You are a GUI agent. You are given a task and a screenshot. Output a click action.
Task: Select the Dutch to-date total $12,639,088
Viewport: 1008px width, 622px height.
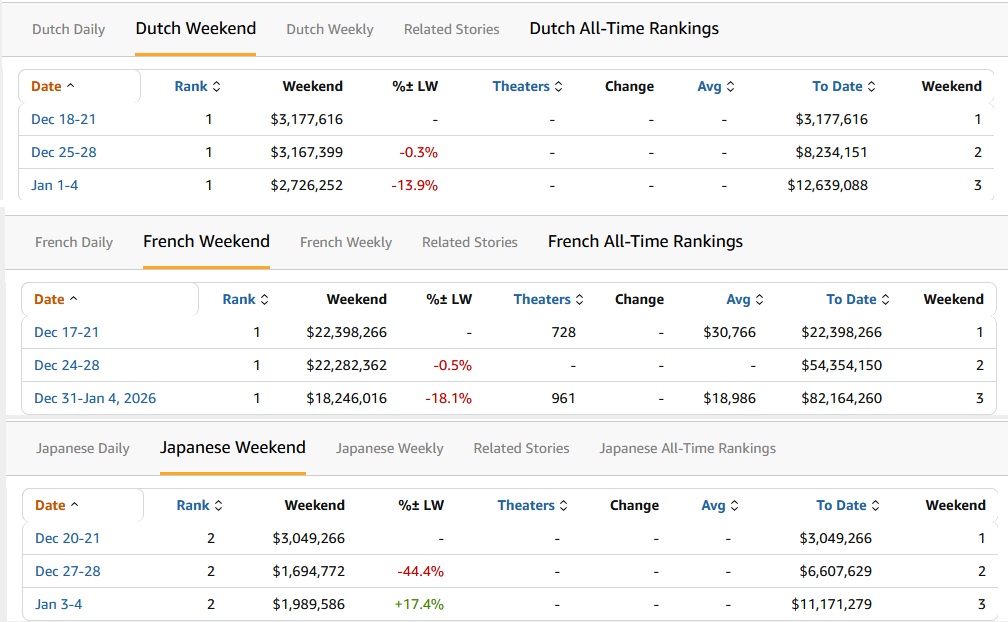point(827,186)
